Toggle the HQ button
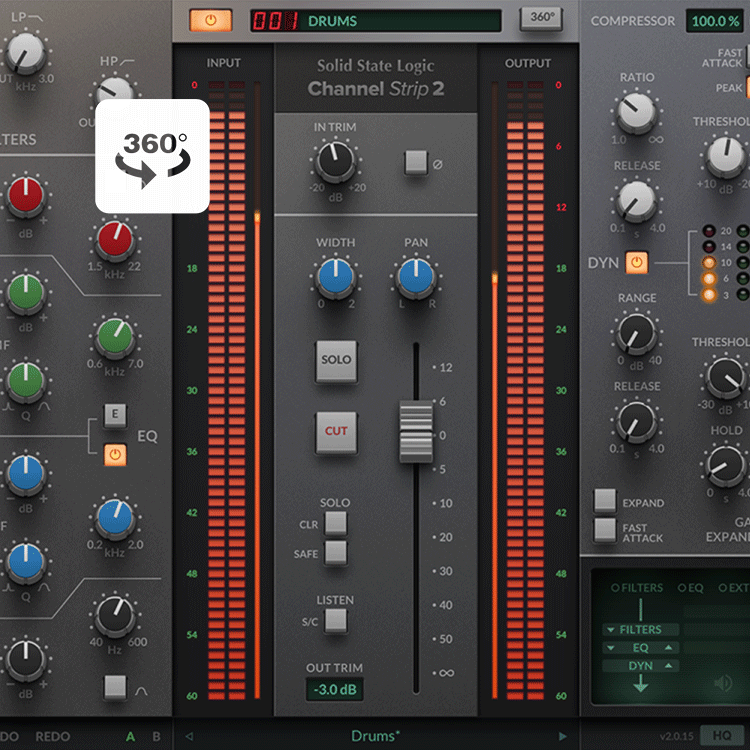Viewport: 750px width, 750px height. (x=721, y=735)
